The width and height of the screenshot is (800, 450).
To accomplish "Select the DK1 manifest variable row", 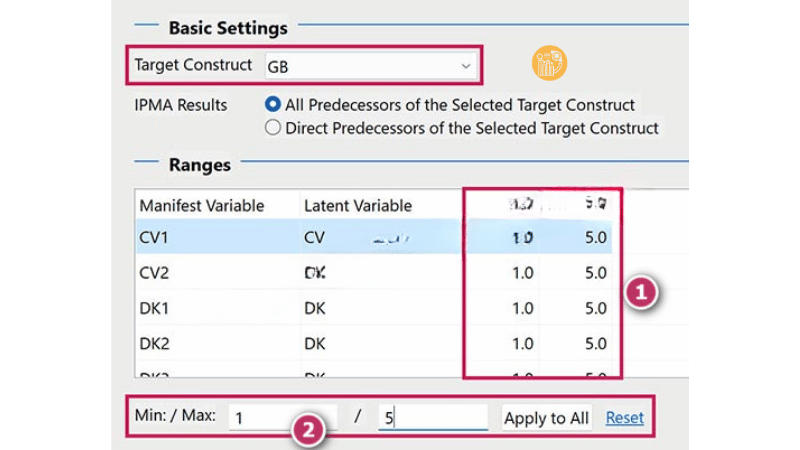I will pos(155,308).
